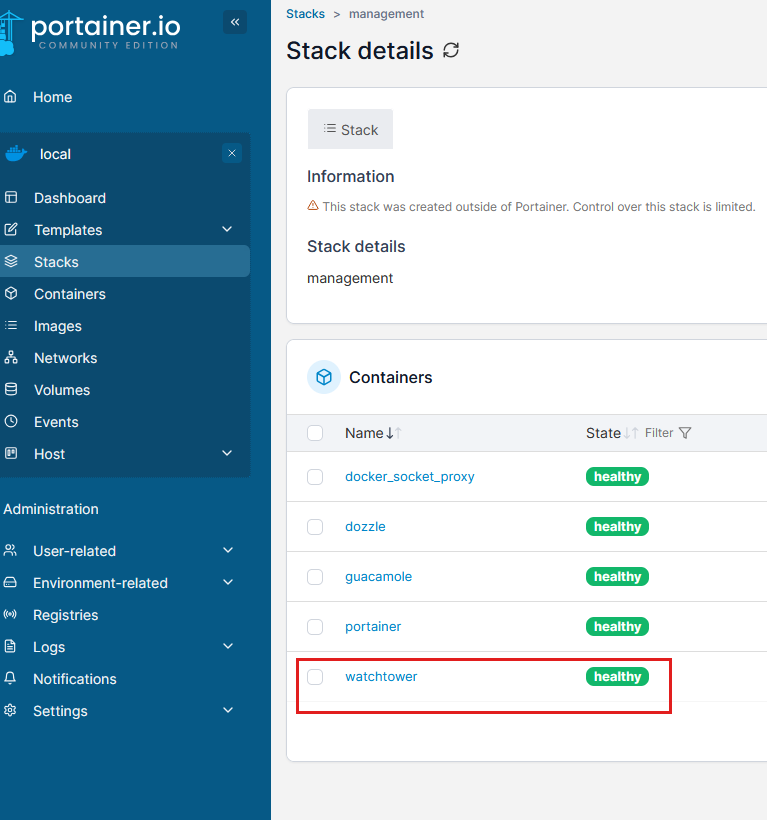Sort by Name column arrows
This screenshot has height=820, width=767.
pyautogui.click(x=394, y=433)
